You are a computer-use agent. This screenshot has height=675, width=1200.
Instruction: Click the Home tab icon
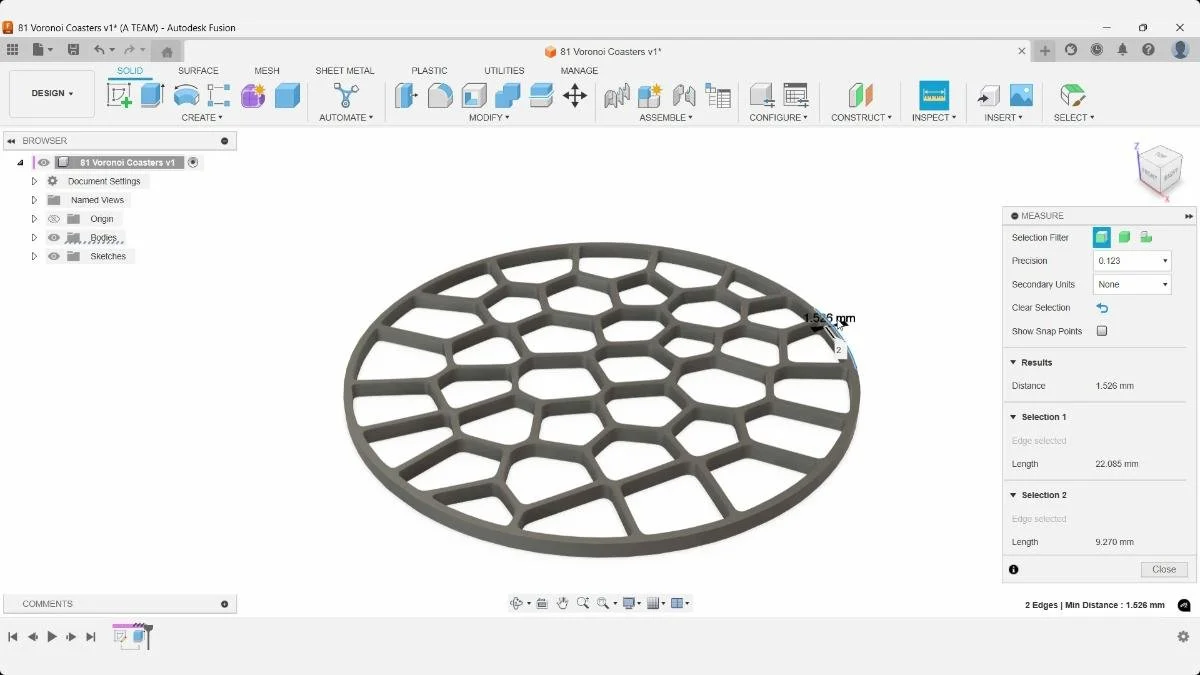pyautogui.click(x=167, y=51)
